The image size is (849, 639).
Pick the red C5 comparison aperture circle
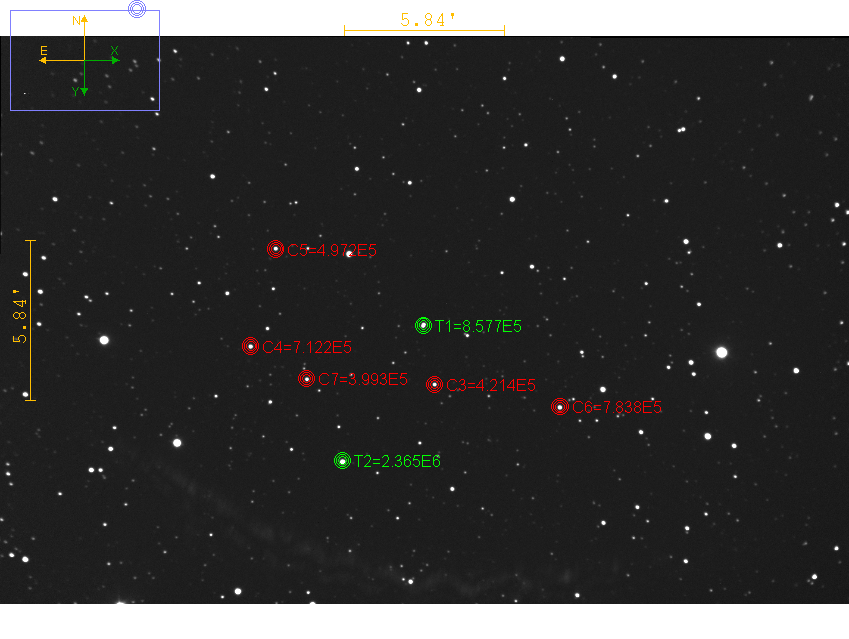276,249
